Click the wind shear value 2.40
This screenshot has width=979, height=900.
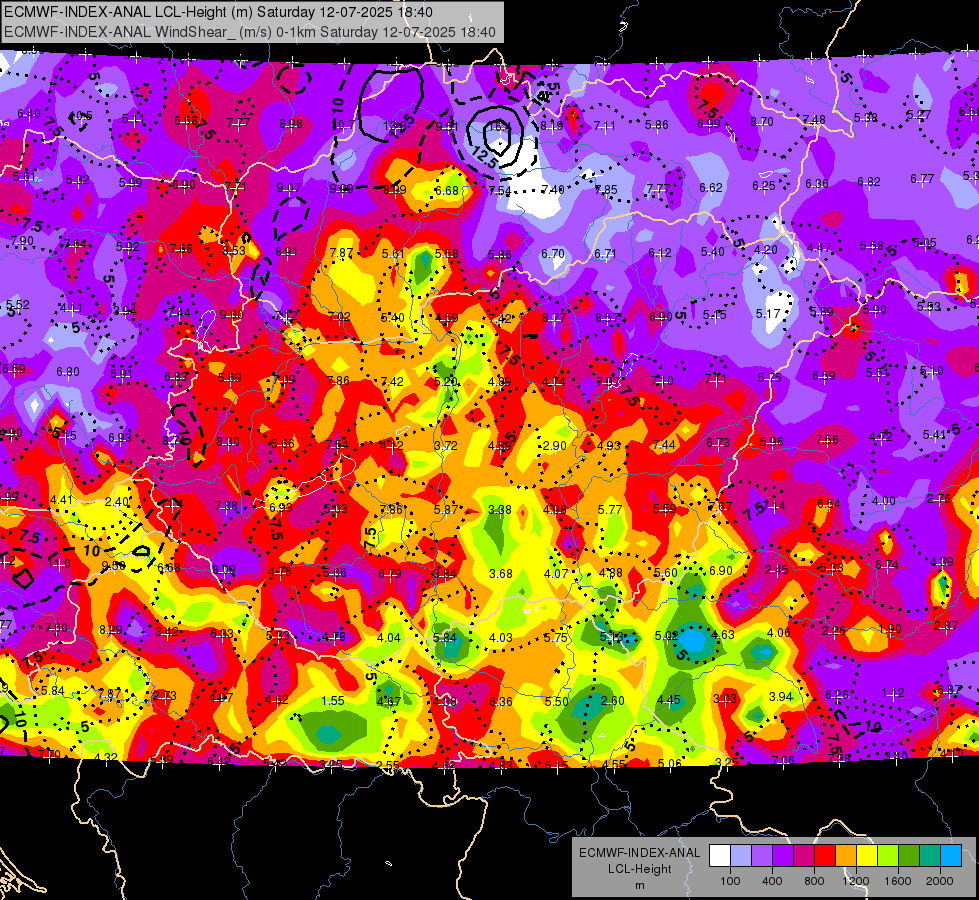(117, 502)
